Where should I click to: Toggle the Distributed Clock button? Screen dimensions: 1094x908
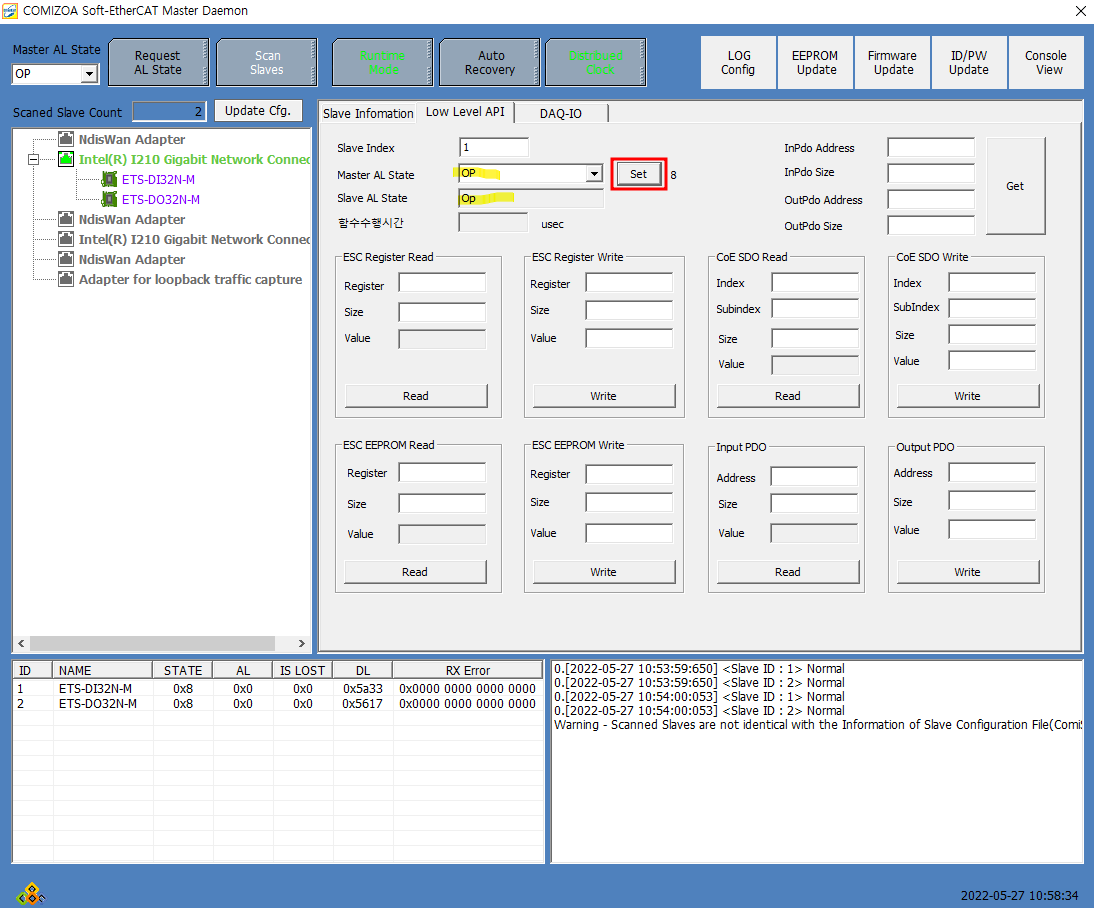(595, 63)
